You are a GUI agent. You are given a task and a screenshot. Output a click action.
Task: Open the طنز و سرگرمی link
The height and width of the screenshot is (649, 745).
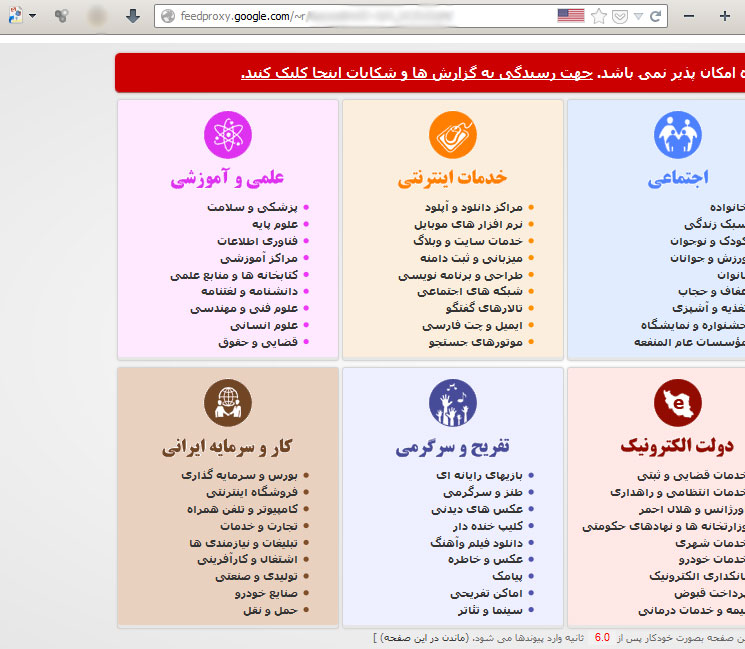tap(483, 492)
